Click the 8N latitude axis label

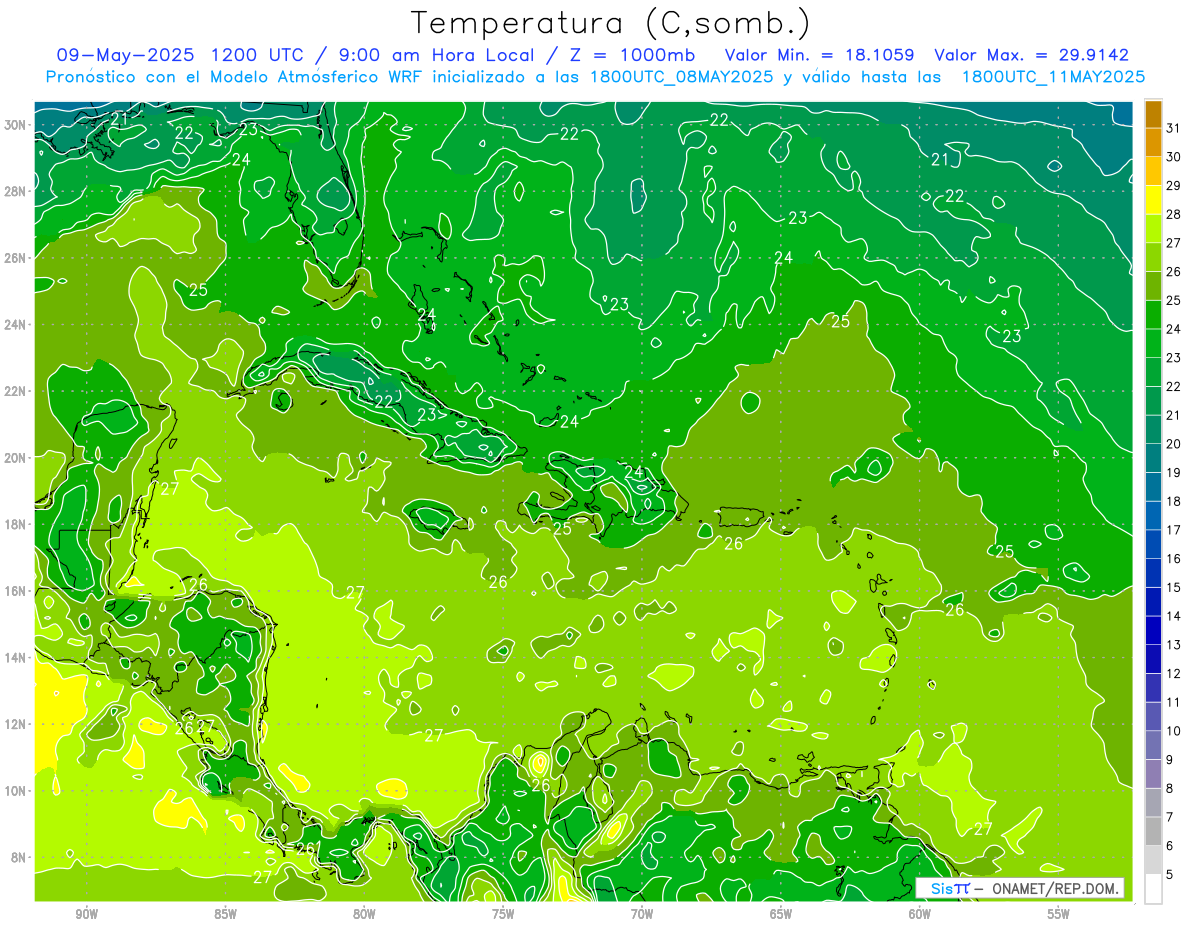pos(19,858)
